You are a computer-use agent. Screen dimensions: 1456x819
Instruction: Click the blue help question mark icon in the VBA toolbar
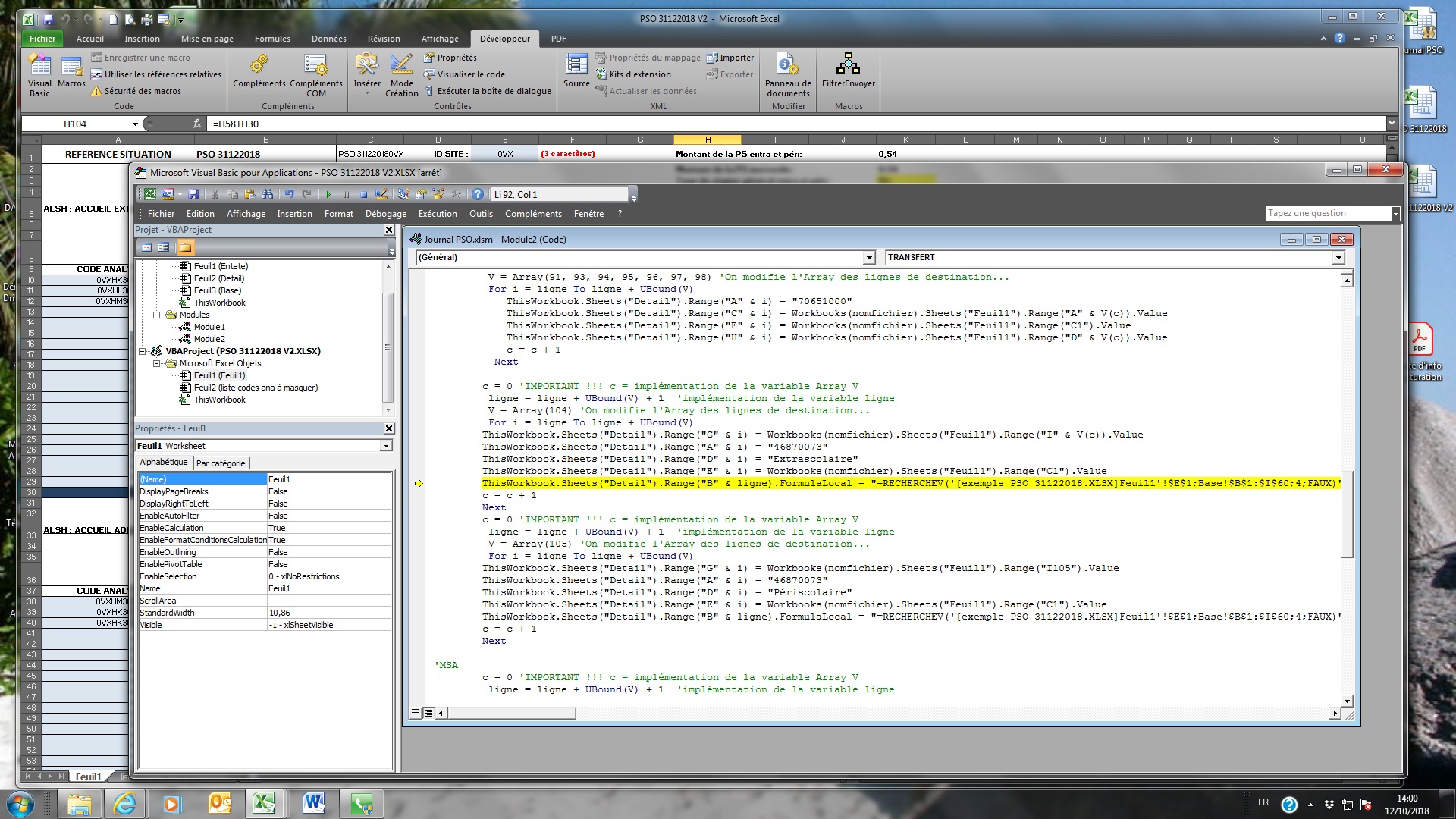coord(477,195)
